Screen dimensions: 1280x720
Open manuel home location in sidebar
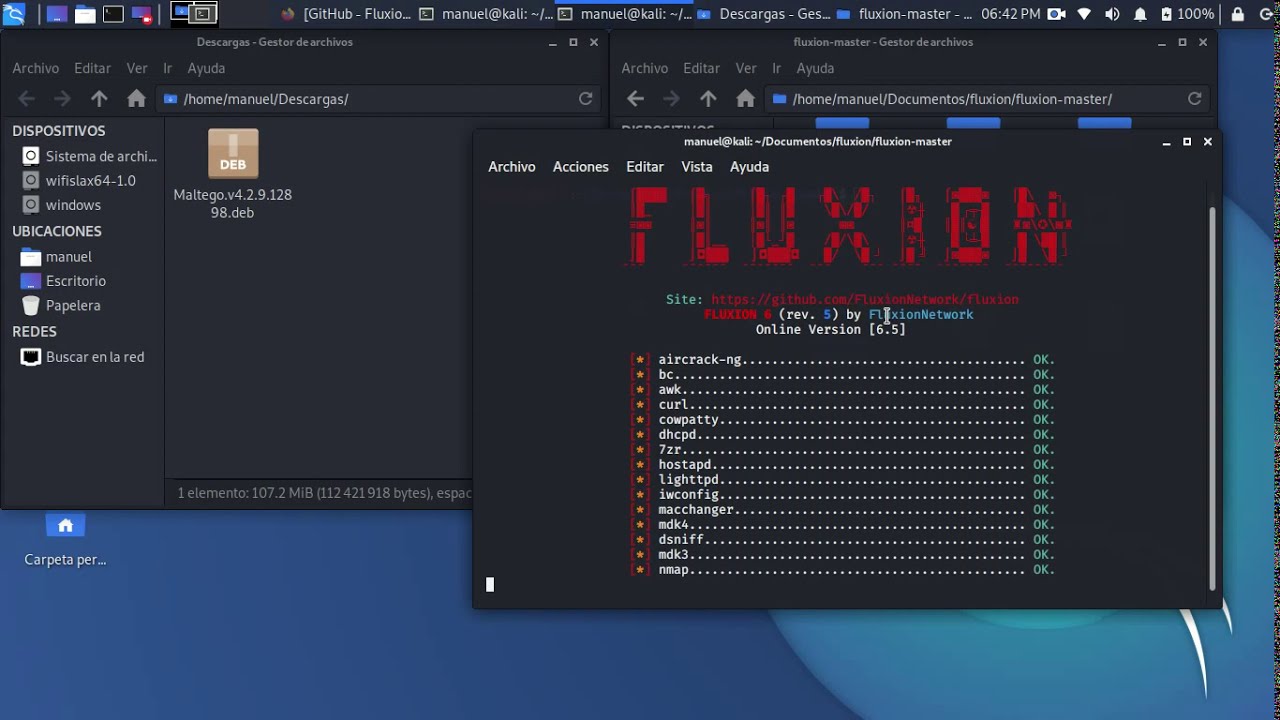tap(57, 257)
